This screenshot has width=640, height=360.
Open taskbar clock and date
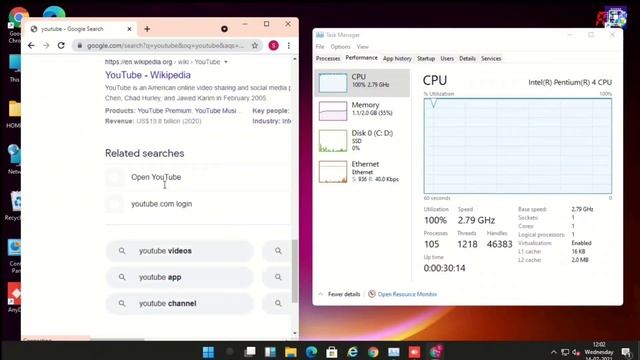599,352
